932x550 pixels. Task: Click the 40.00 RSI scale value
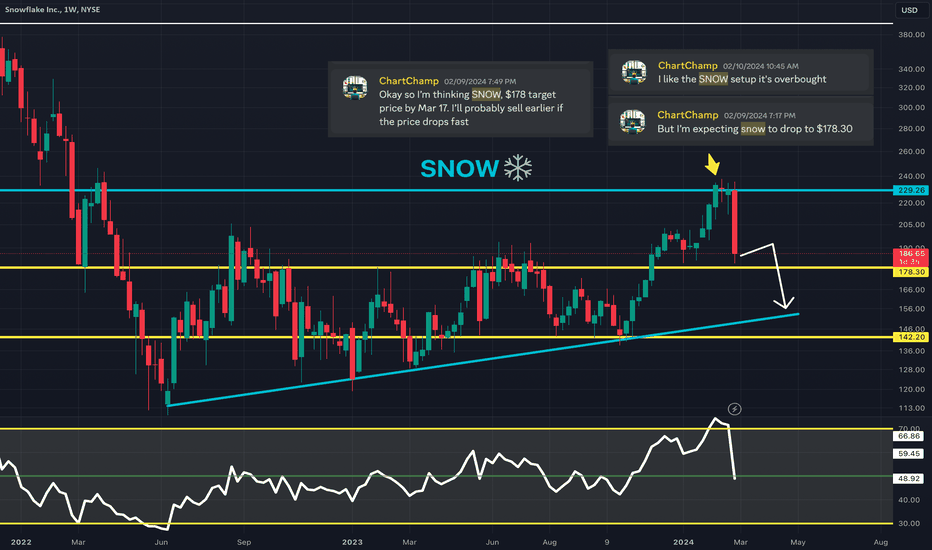[x=909, y=500]
